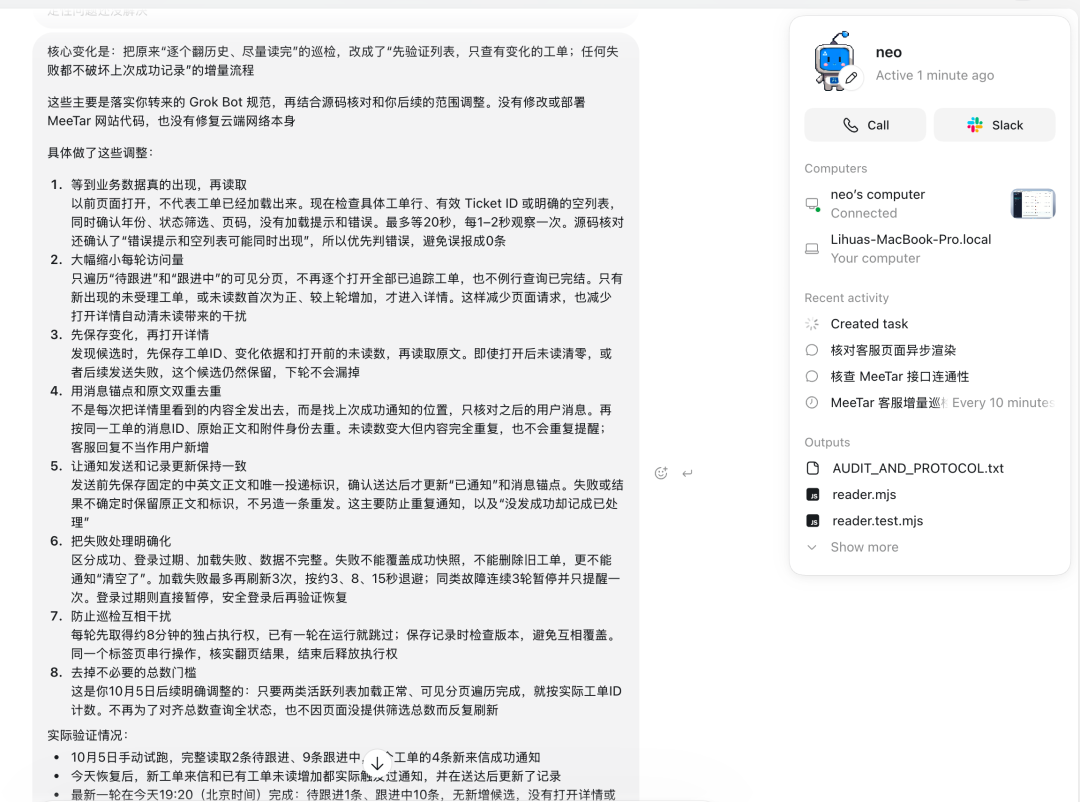Click the Computers section label

(x=835, y=168)
